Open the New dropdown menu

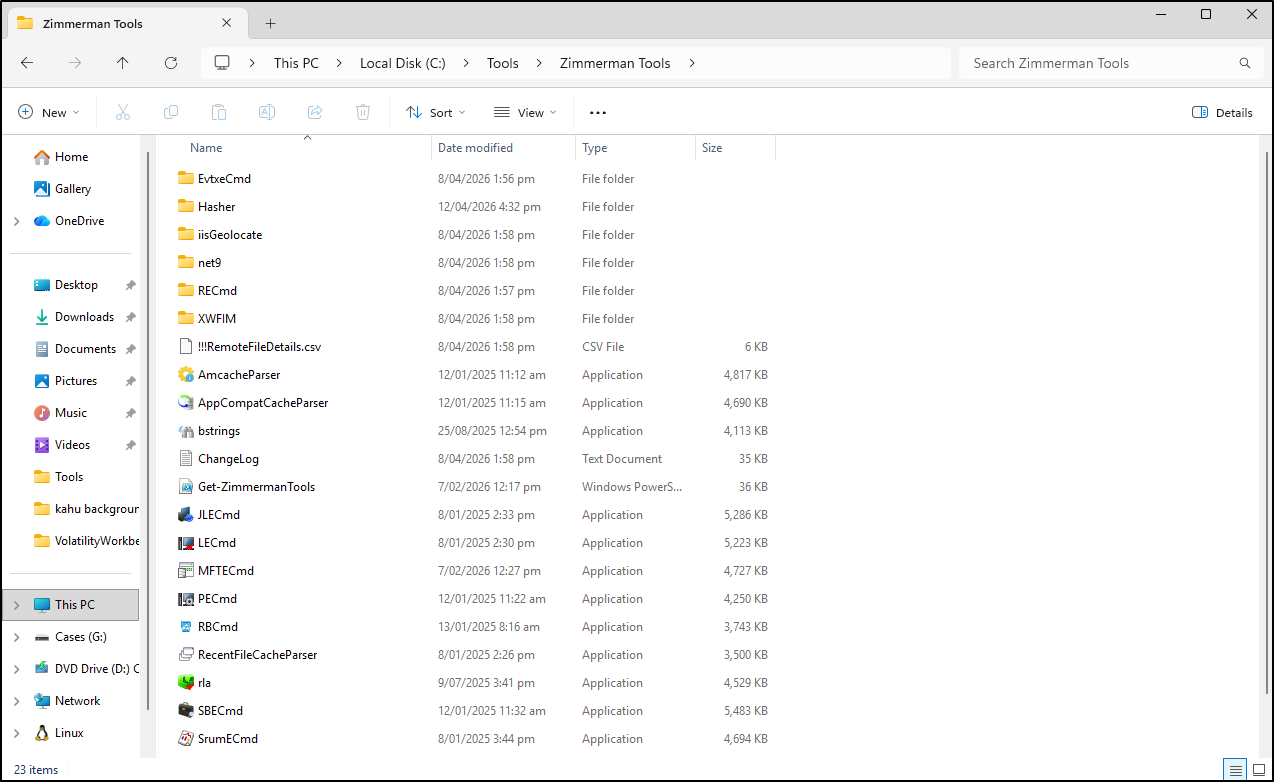tap(49, 113)
